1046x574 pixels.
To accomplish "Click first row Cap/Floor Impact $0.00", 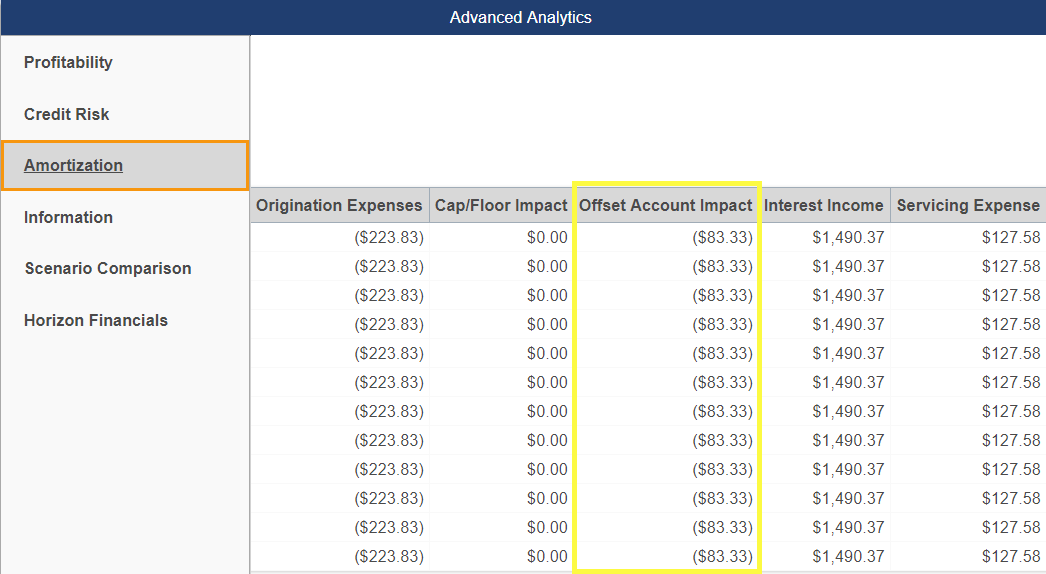I will pyautogui.click(x=547, y=237).
